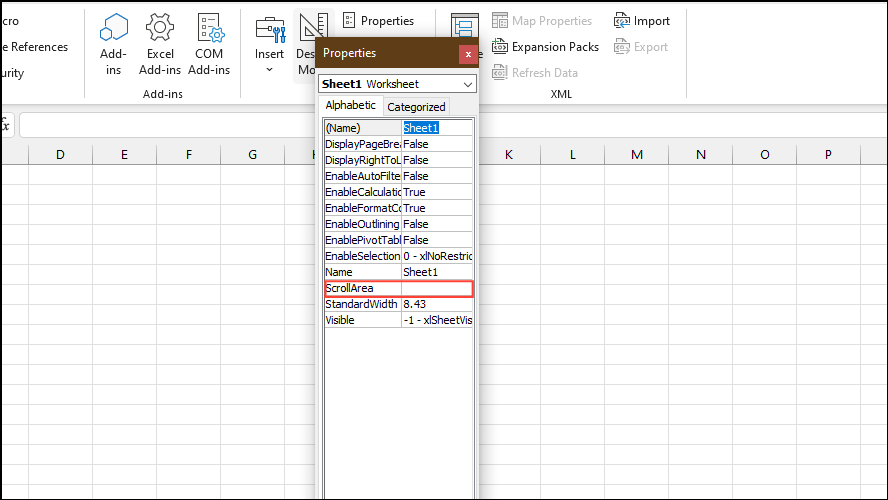Select column M header
The image size is (888, 500).
click(637, 155)
